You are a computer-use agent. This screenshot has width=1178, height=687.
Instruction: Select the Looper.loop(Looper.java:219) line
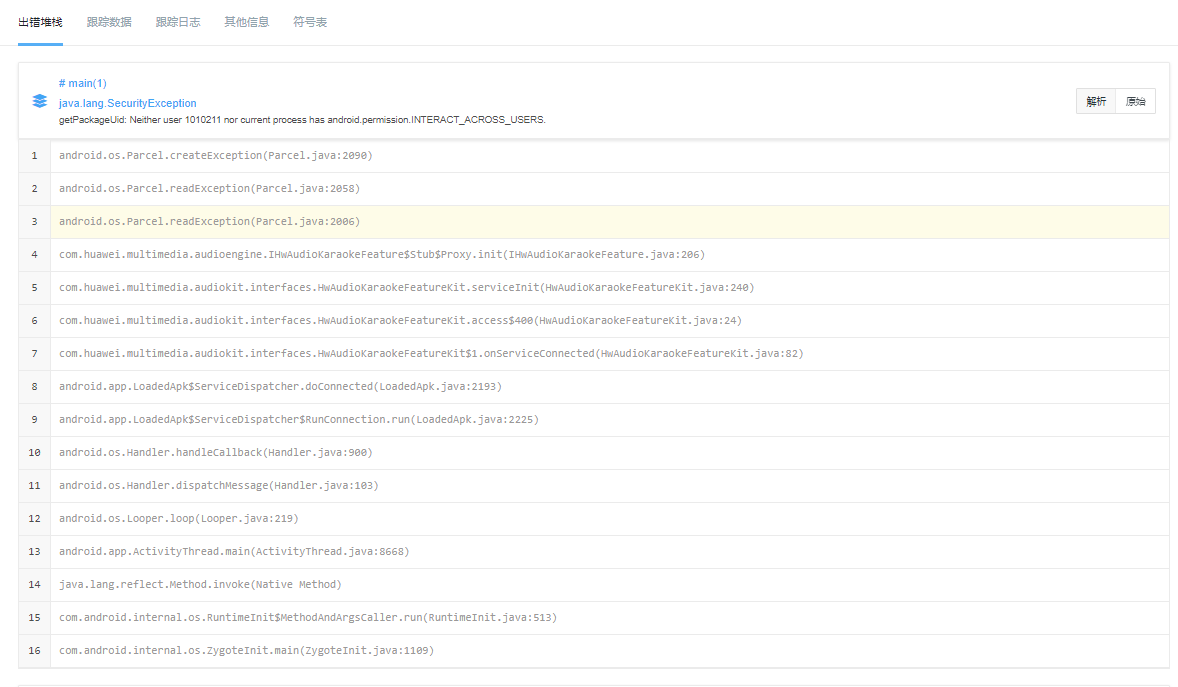click(609, 519)
